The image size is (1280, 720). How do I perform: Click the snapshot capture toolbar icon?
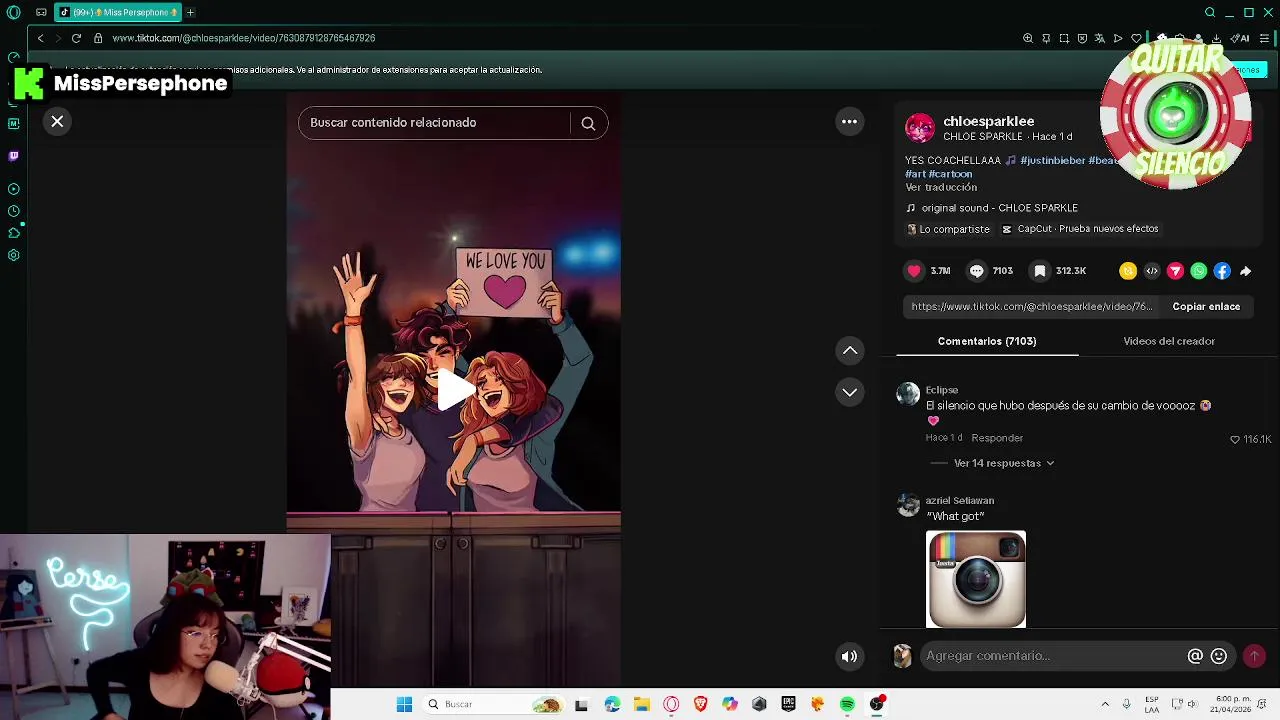coord(1064,38)
